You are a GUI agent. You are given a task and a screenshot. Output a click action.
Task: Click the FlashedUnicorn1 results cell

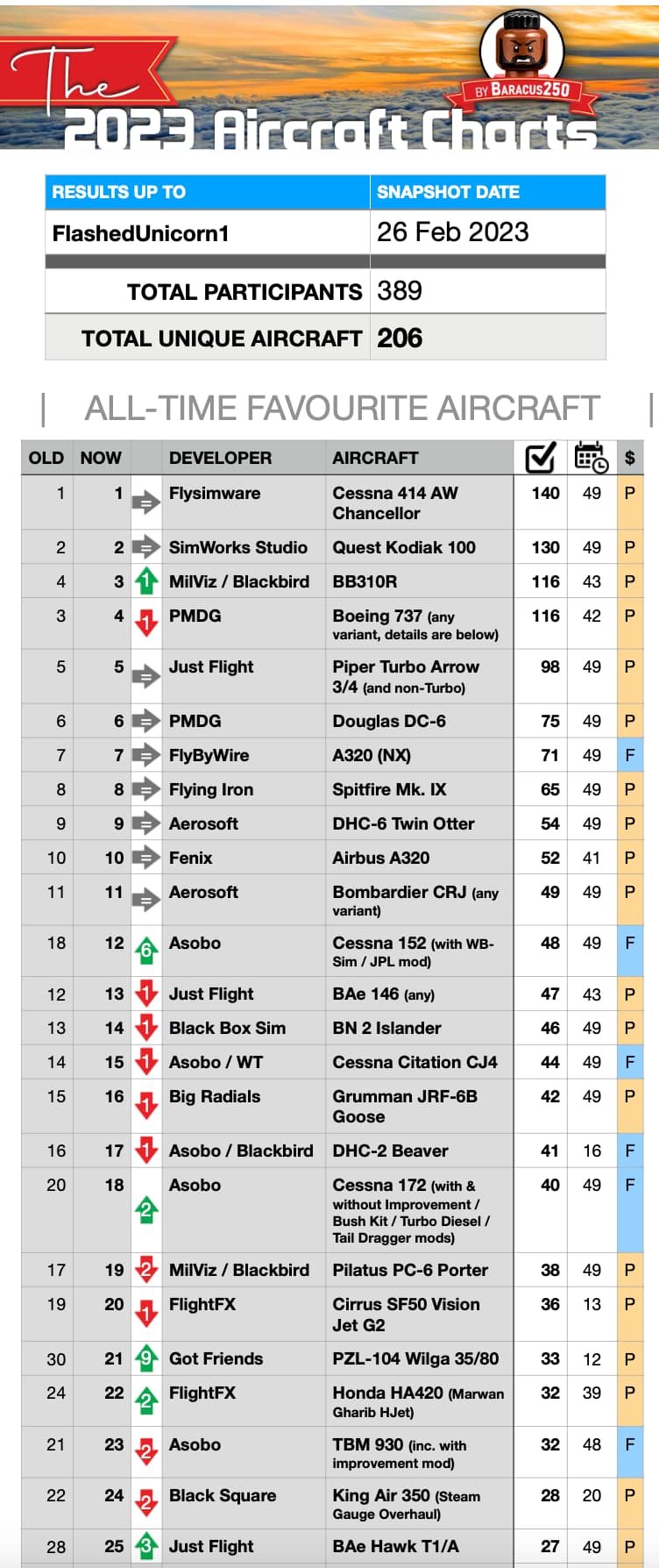click(x=208, y=232)
